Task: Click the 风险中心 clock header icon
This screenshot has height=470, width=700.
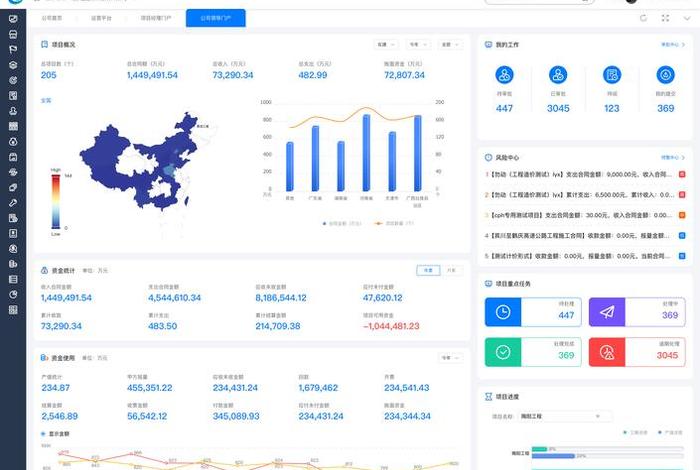Action: (x=488, y=157)
